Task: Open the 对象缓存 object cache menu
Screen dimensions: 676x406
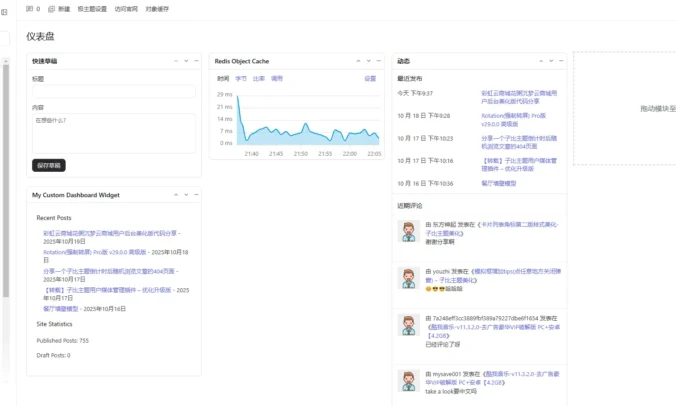Action: [157, 9]
